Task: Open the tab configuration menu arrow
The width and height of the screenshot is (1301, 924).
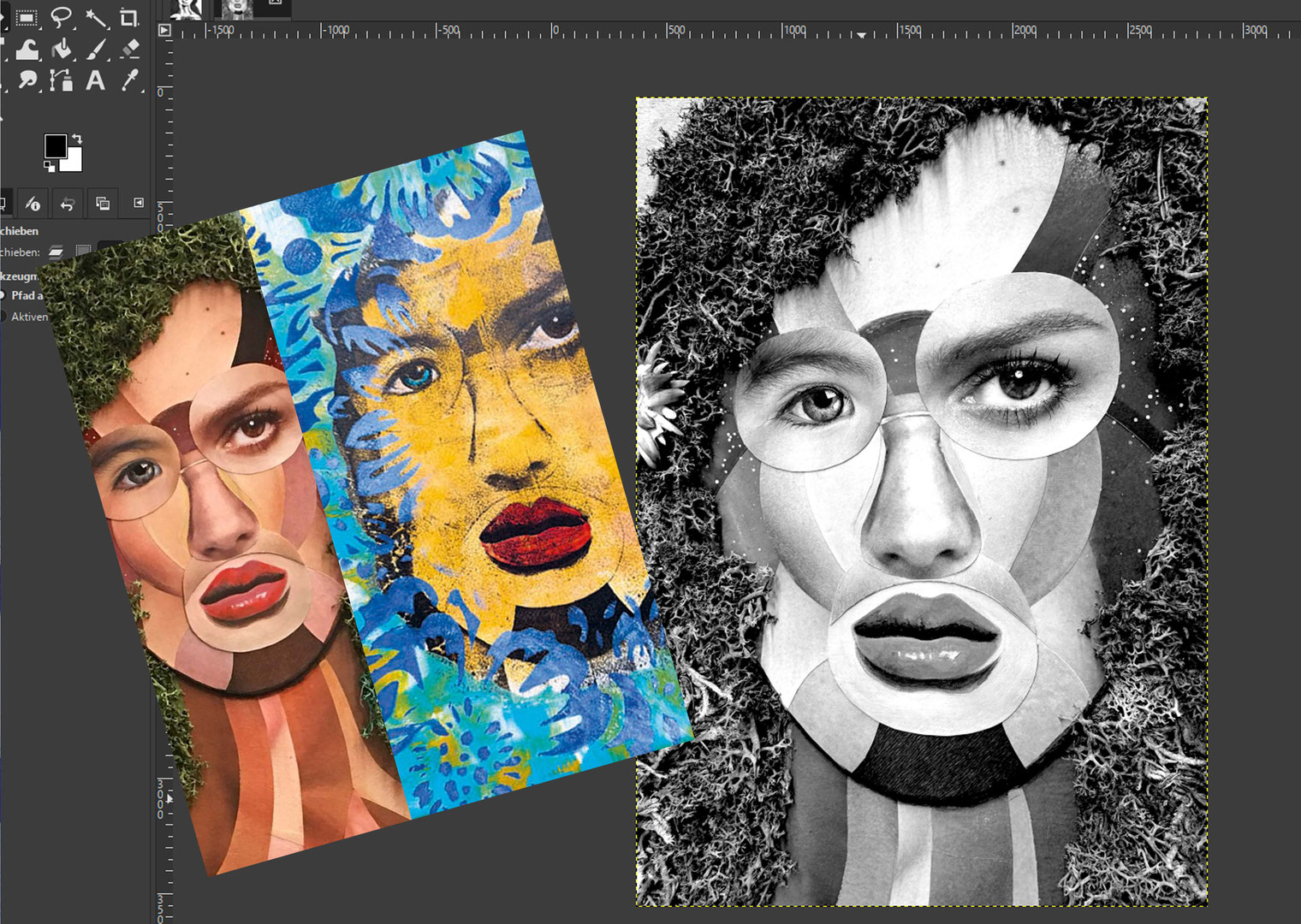Action: [139, 203]
